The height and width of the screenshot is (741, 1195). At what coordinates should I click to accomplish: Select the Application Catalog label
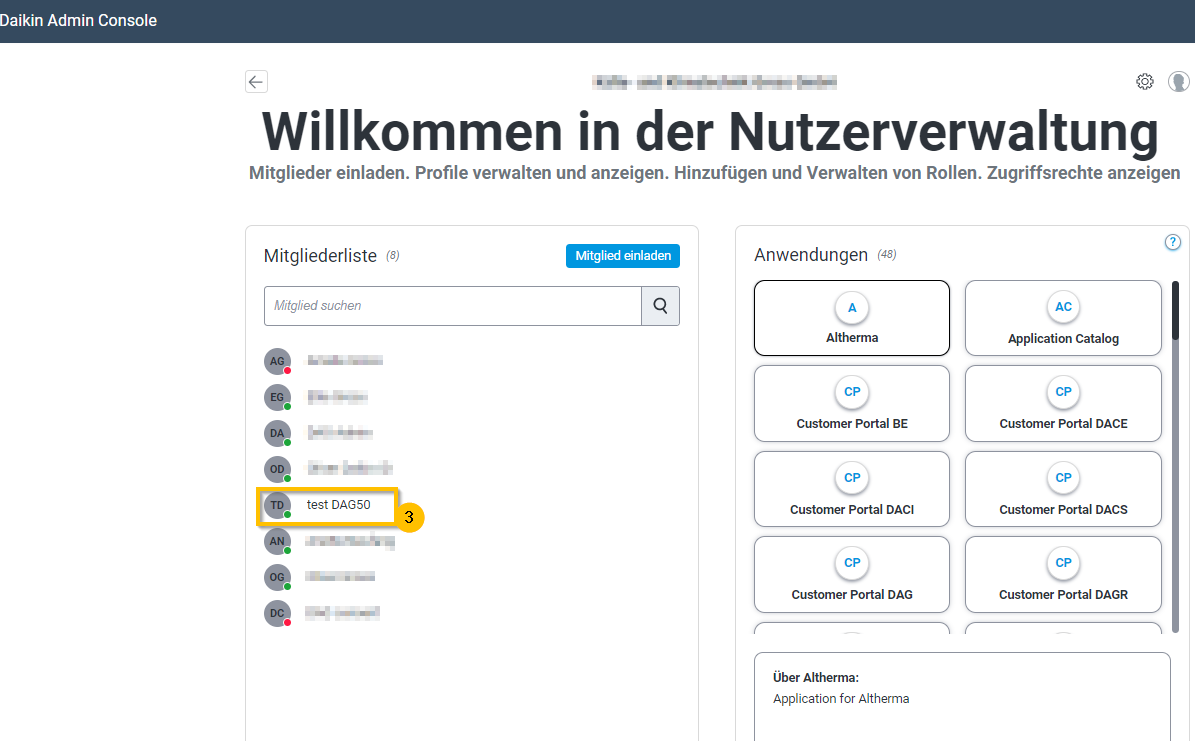pyautogui.click(x=1063, y=338)
